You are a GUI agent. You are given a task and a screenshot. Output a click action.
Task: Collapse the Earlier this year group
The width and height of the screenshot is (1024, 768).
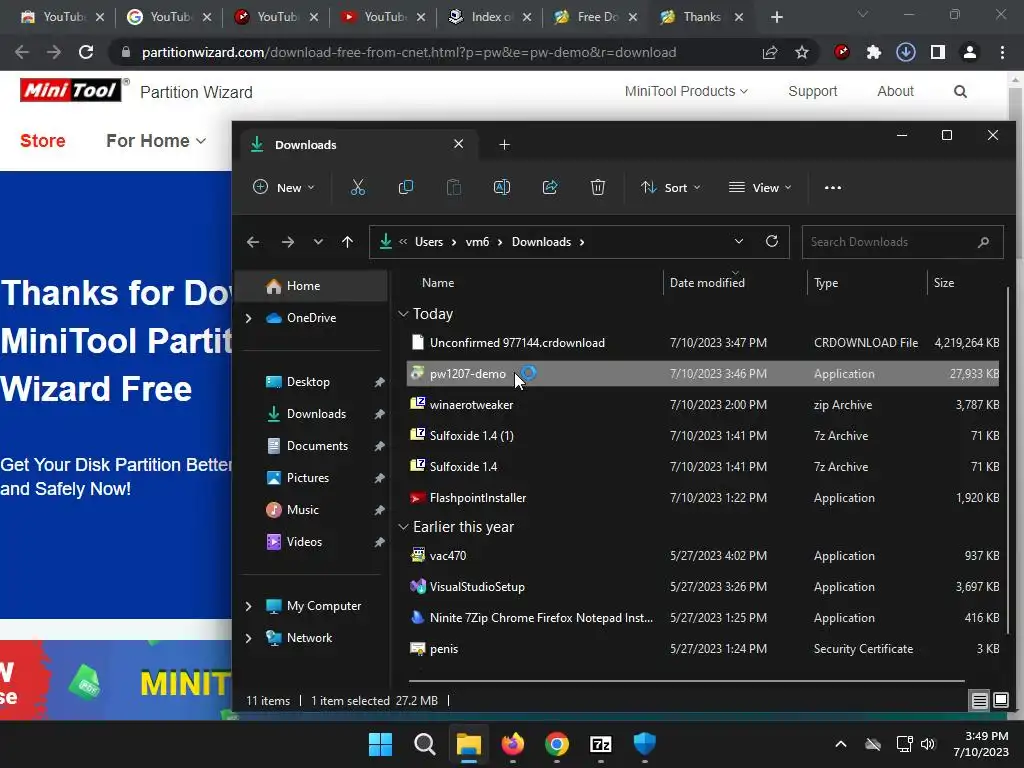pos(404,527)
